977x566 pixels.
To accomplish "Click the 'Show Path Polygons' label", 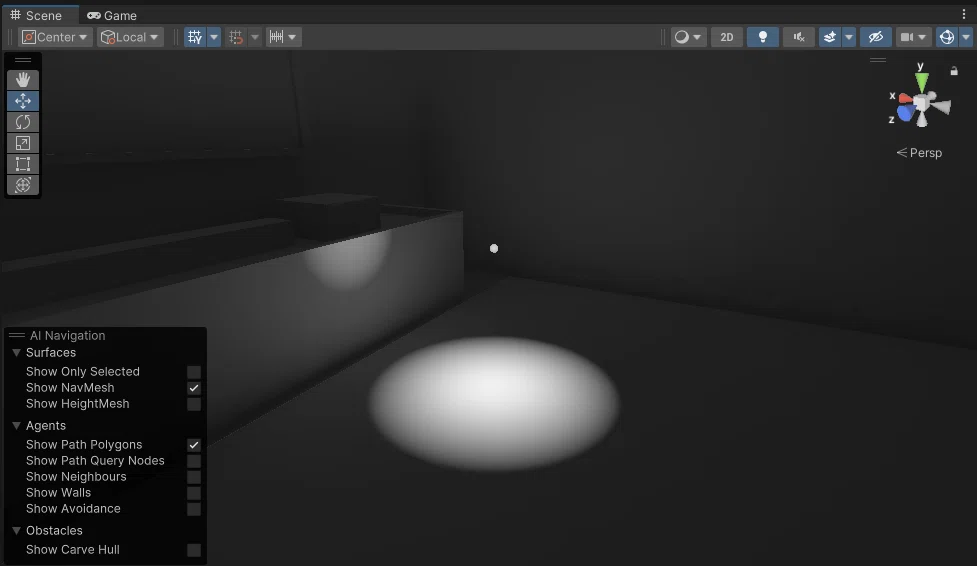I will coord(84,444).
